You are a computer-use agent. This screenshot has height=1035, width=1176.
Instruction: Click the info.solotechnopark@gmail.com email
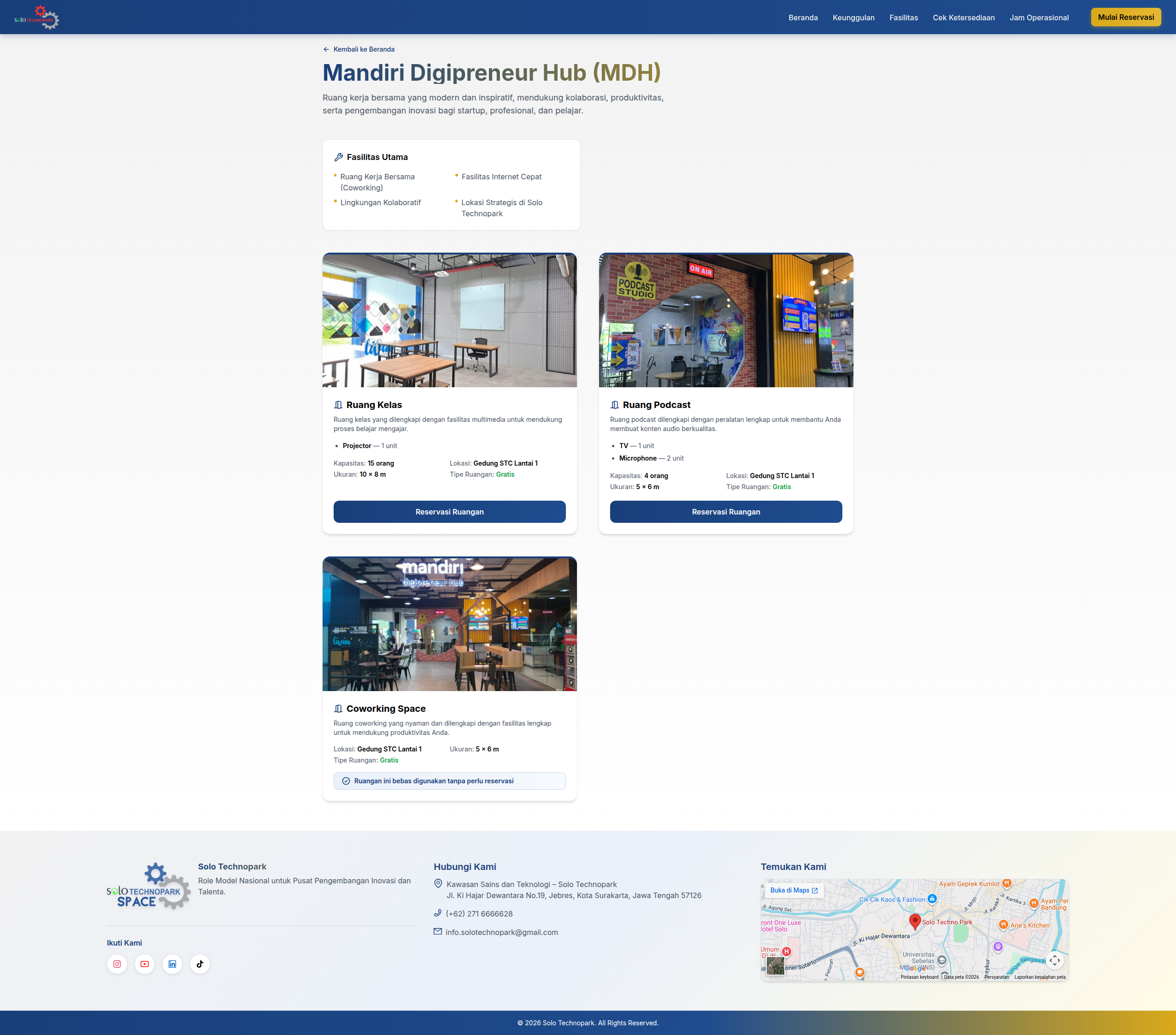[501, 932]
